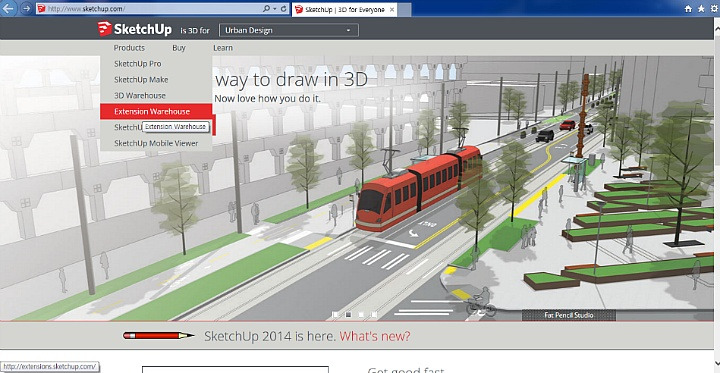Select the second carousel slide dot
This screenshot has height=373, width=720.
pos(349,315)
